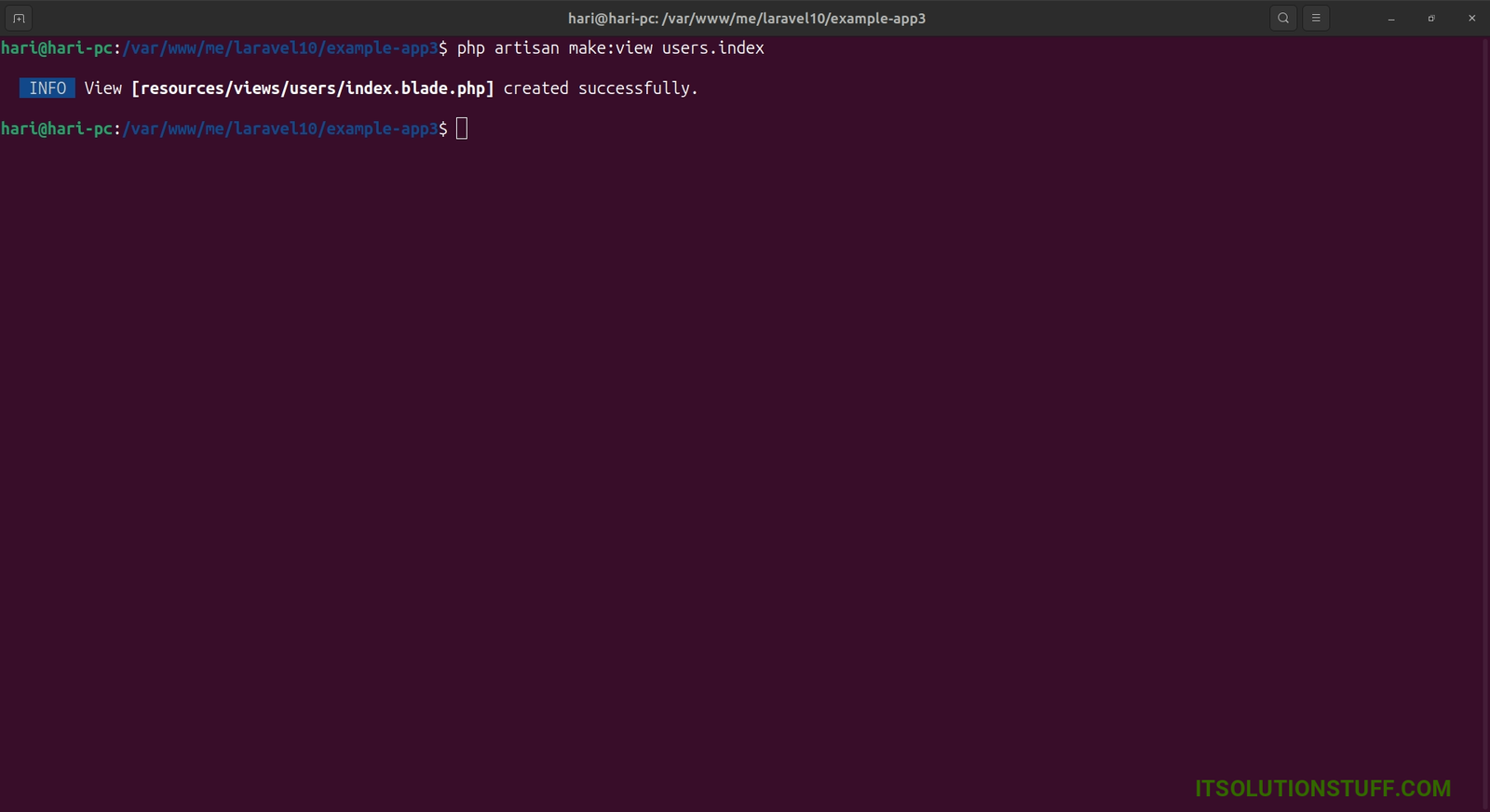Click the window title path text
Screen dimensions: 1490x812
coord(746,19)
